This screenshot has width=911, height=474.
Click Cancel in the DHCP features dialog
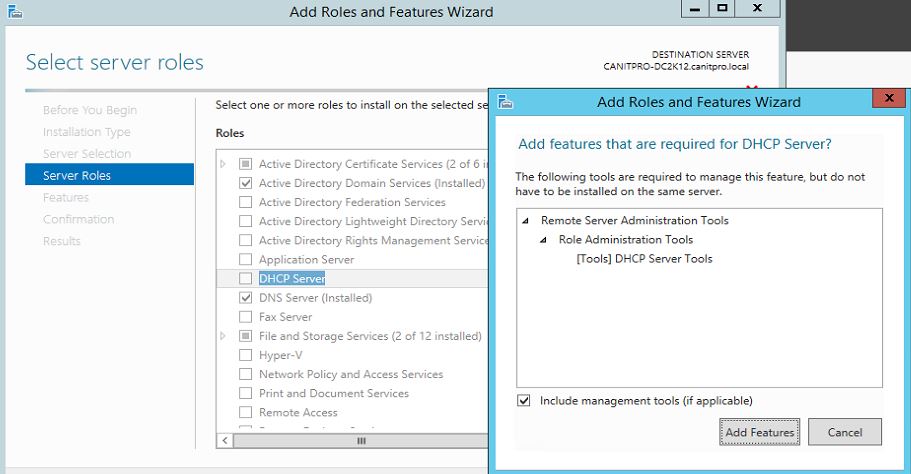pyautogui.click(x=845, y=432)
